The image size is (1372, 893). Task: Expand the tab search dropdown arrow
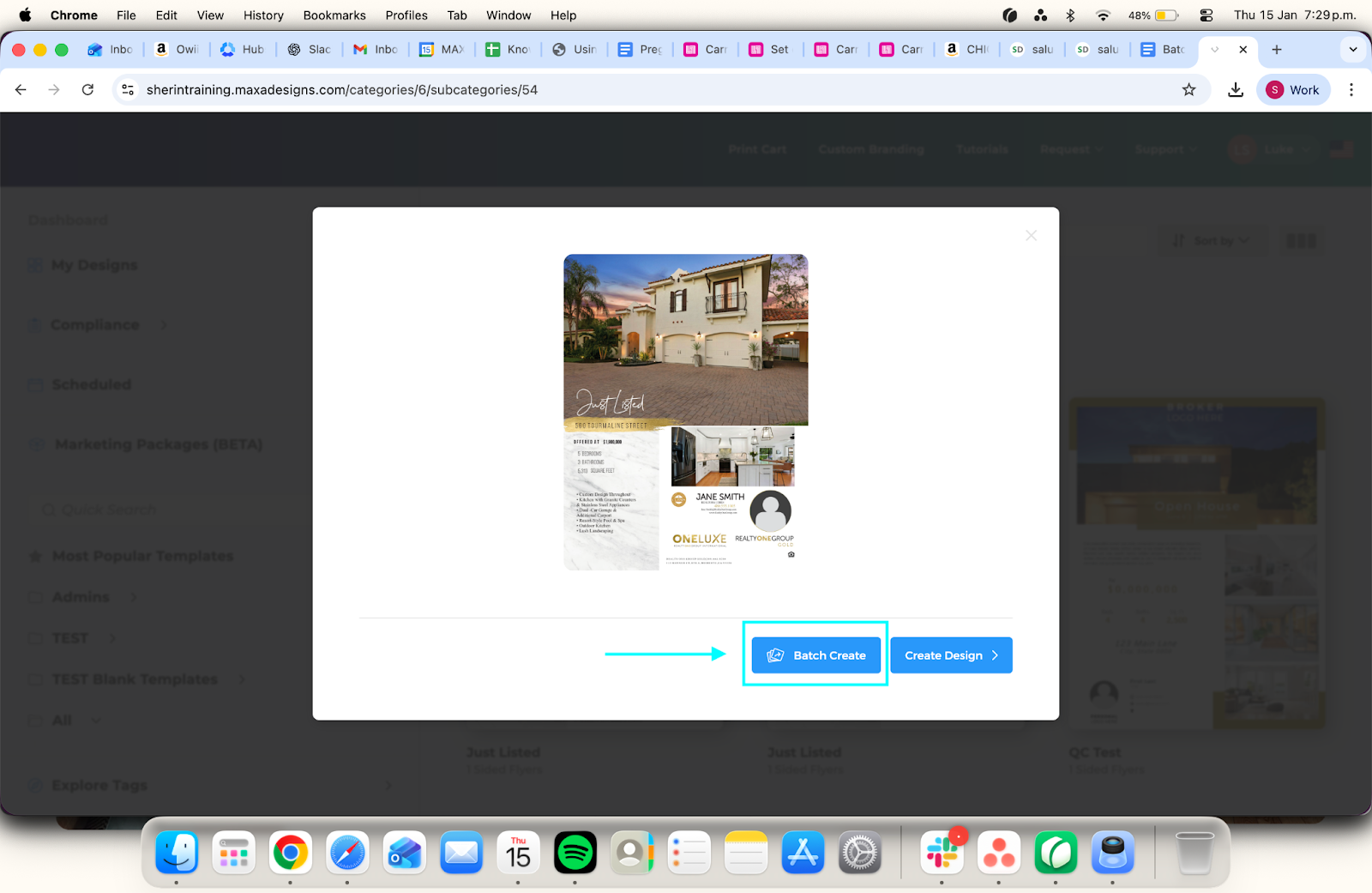click(1353, 50)
